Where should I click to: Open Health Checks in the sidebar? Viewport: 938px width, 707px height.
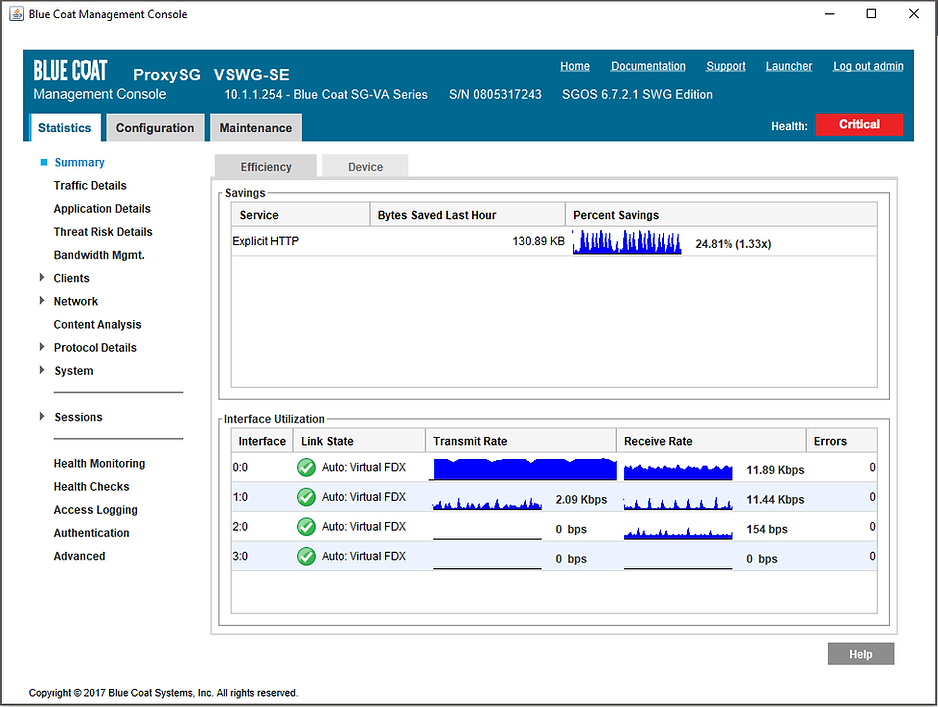(92, 486)
